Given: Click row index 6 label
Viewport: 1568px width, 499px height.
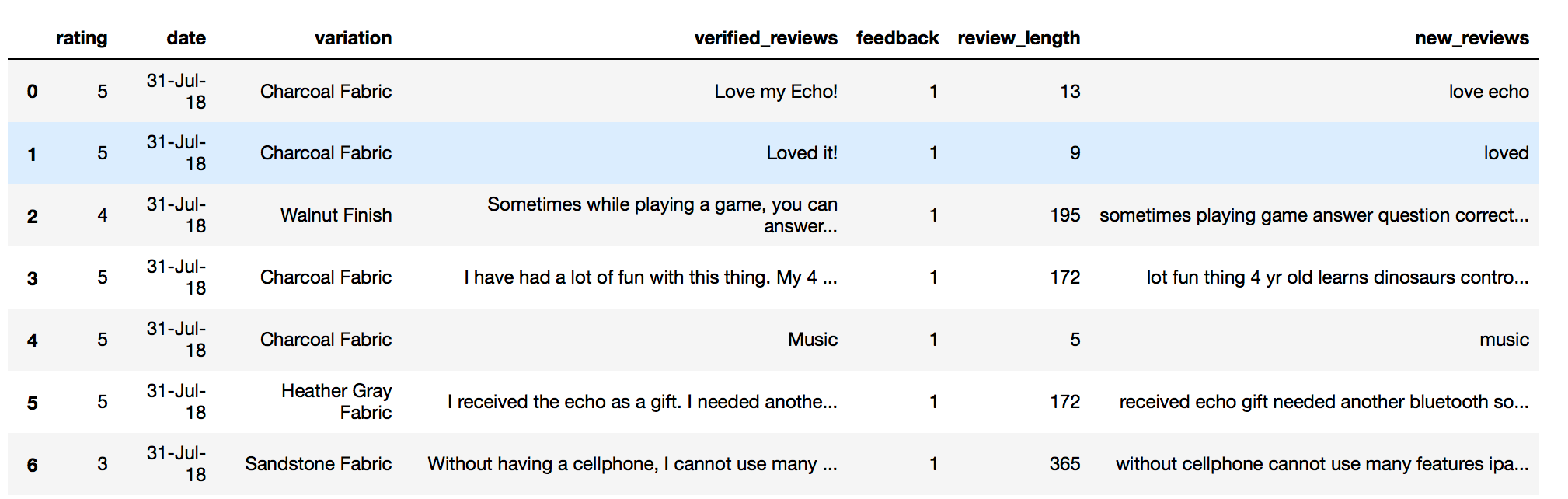Looking at the screenshot, I should coord(32,465).
